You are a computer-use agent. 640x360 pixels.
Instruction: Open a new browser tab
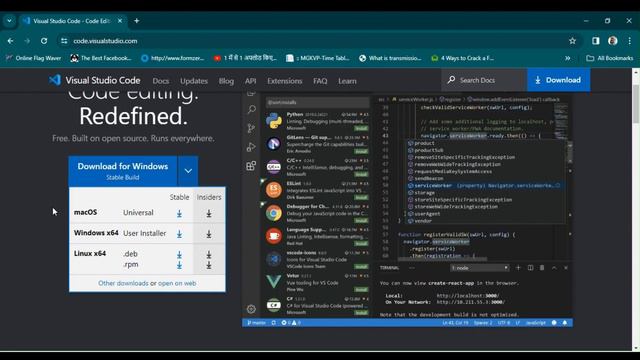137,21
